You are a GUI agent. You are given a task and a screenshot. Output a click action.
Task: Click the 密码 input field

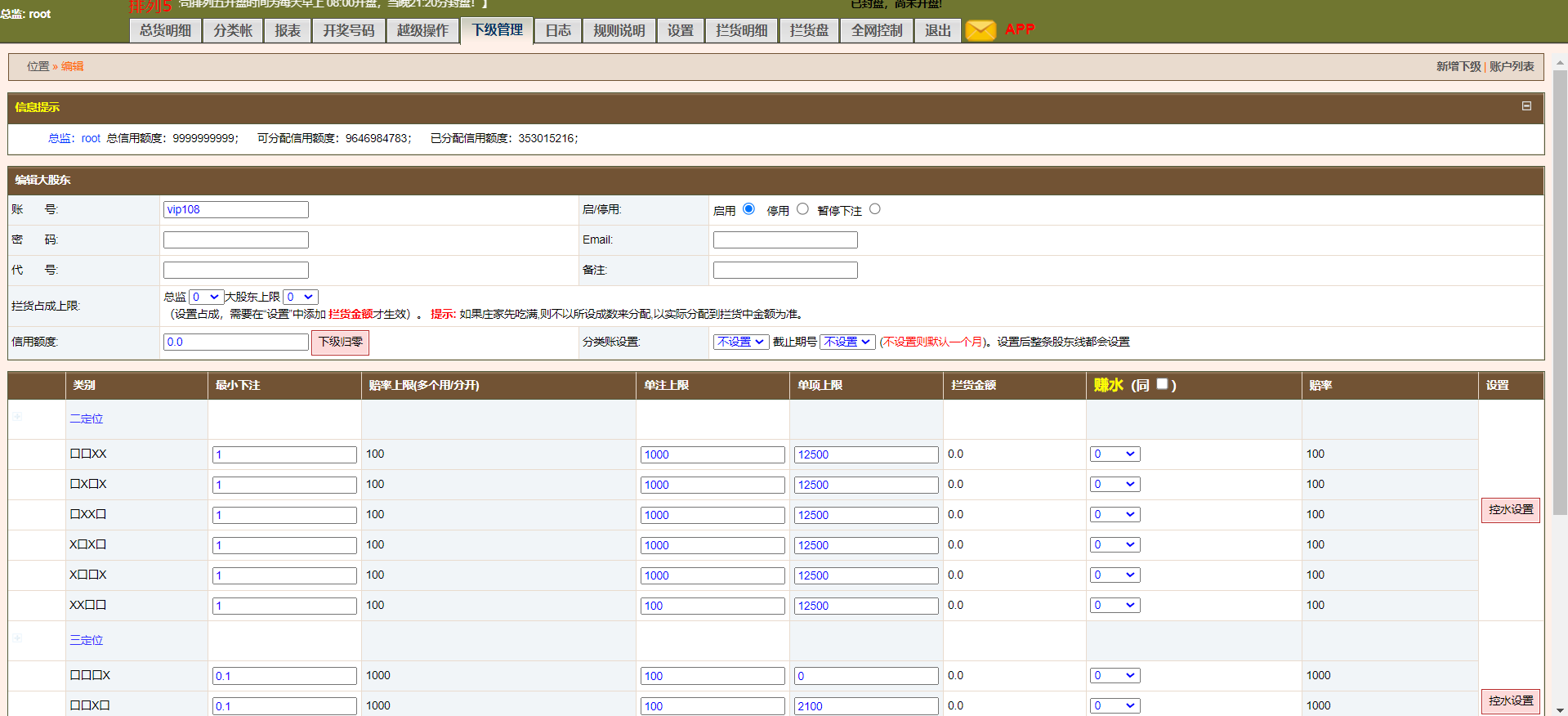(x=236, y=239)
